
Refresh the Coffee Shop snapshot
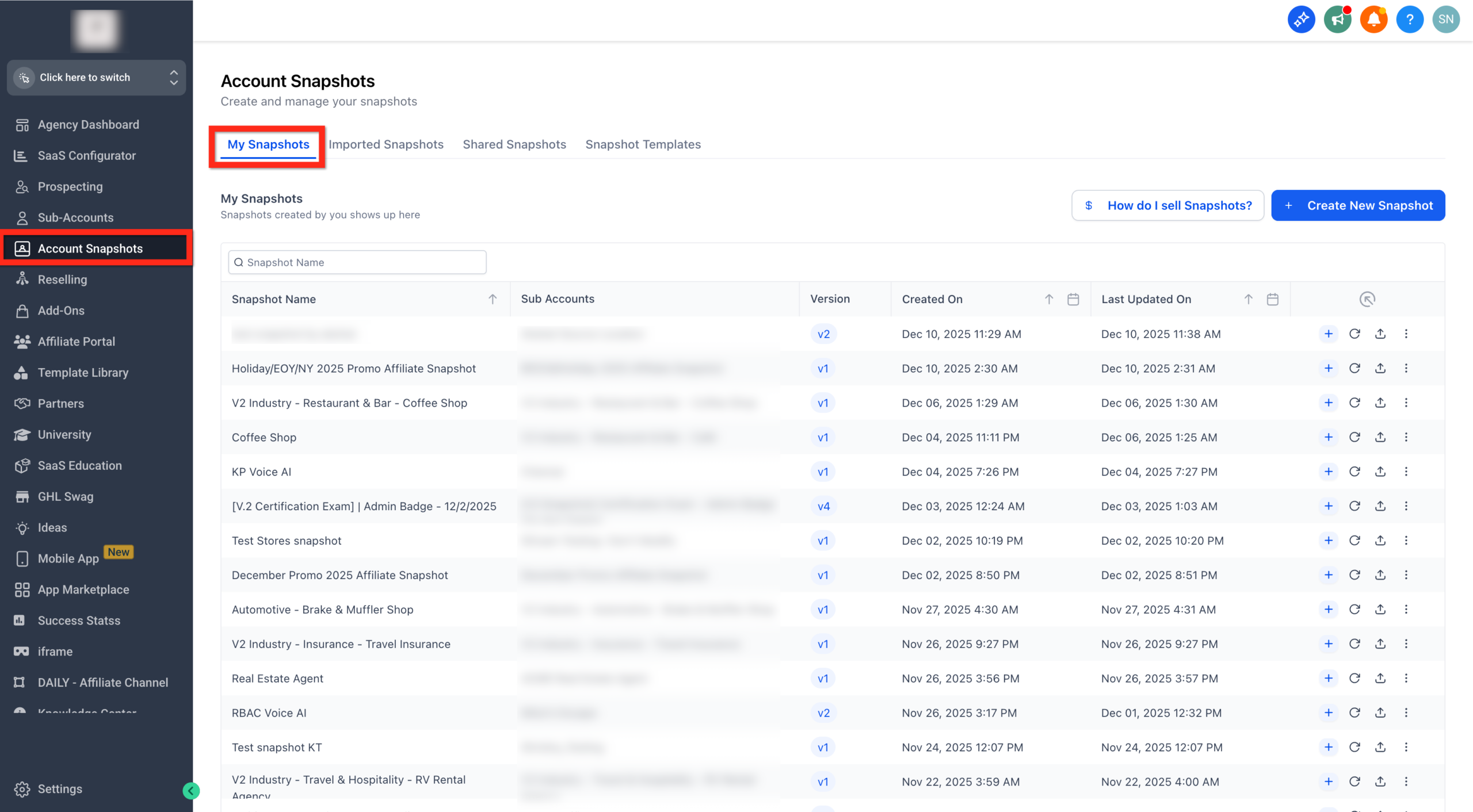pos(1355,437)
